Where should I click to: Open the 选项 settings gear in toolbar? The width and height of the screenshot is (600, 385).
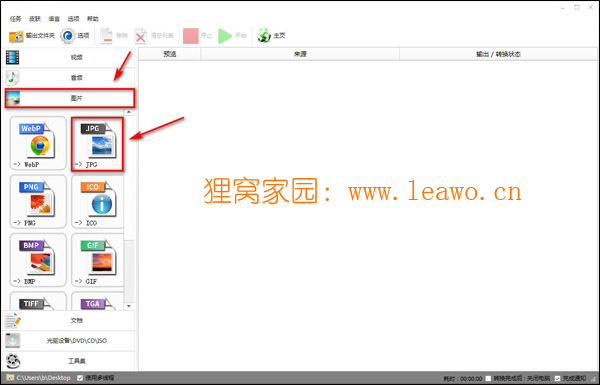coord(75,36)
